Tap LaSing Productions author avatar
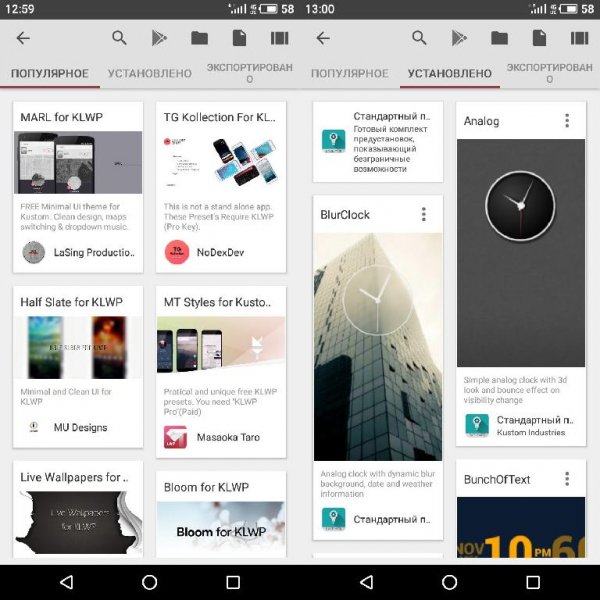Viewport: 600px width, 600px height. pos(34,252)
